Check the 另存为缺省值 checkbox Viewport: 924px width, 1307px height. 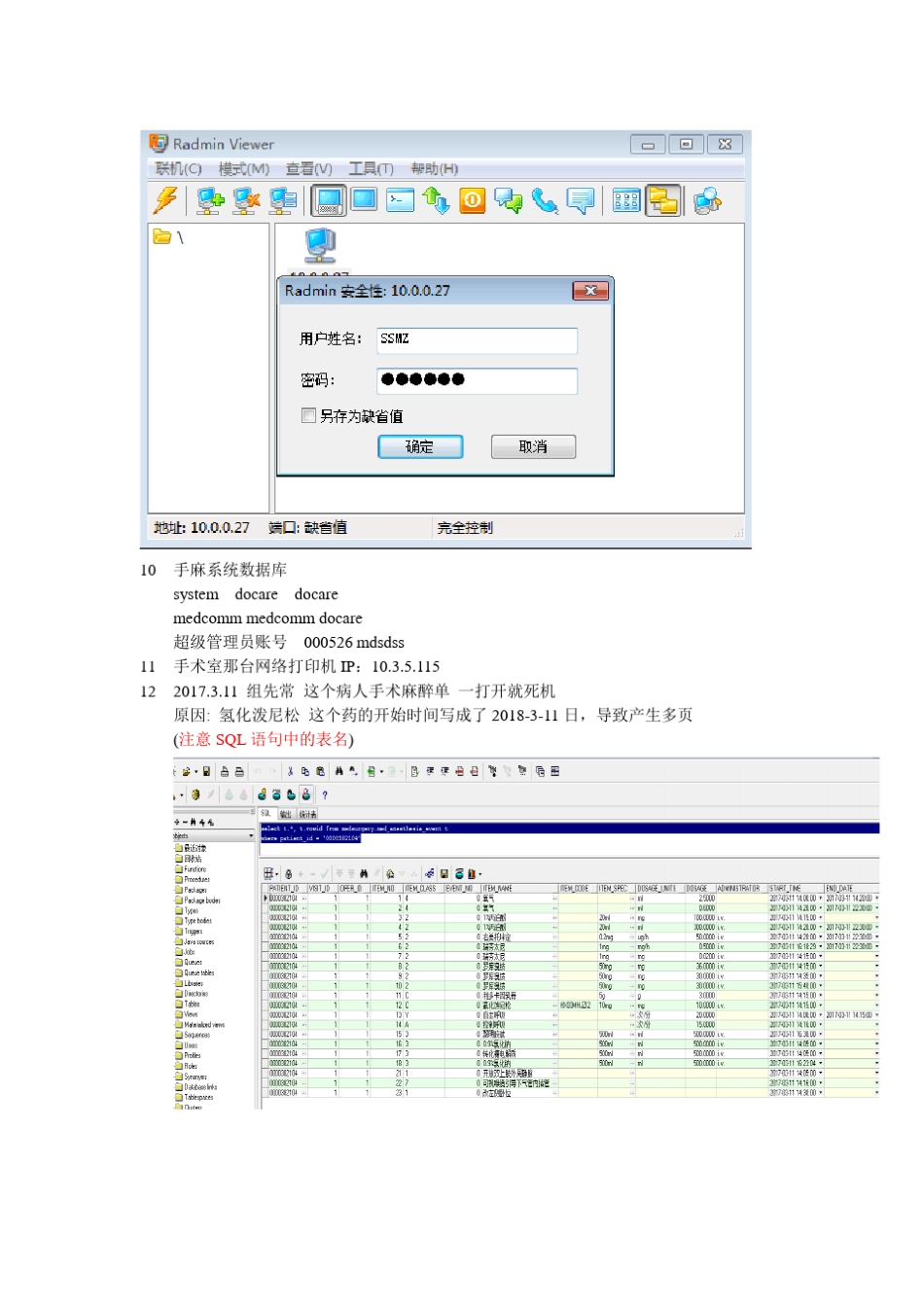tap(309, 415)
